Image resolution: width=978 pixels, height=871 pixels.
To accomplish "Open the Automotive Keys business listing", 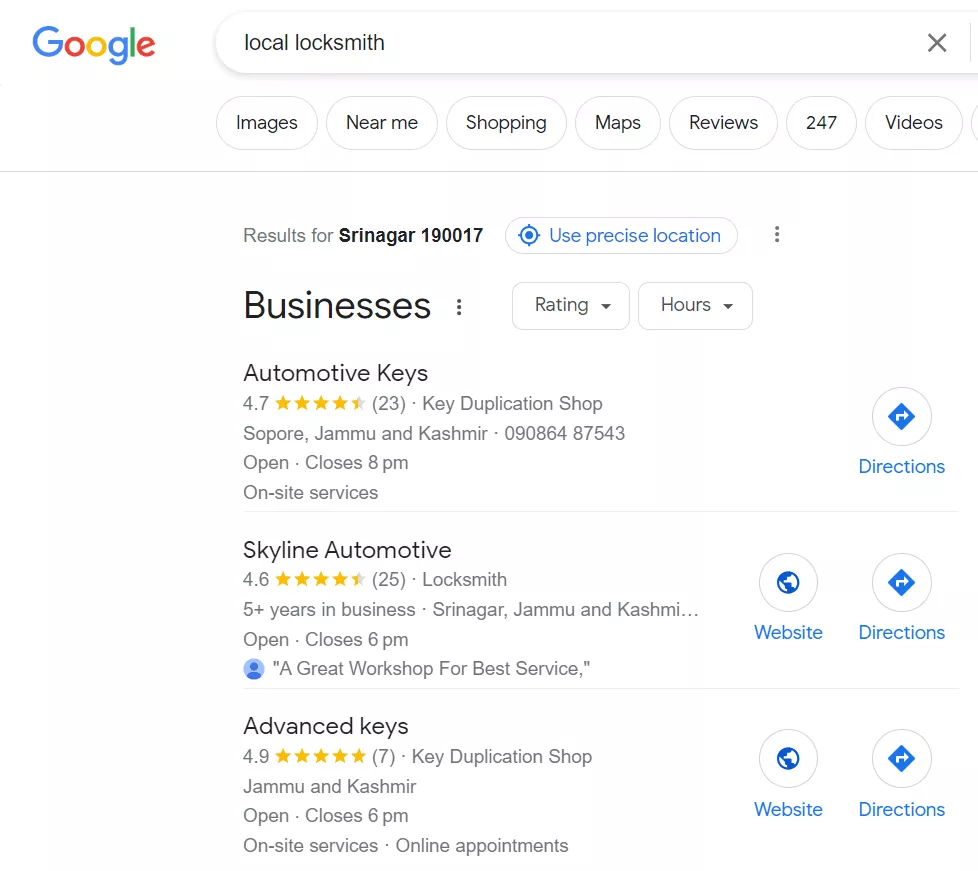I will pos(336,373).
